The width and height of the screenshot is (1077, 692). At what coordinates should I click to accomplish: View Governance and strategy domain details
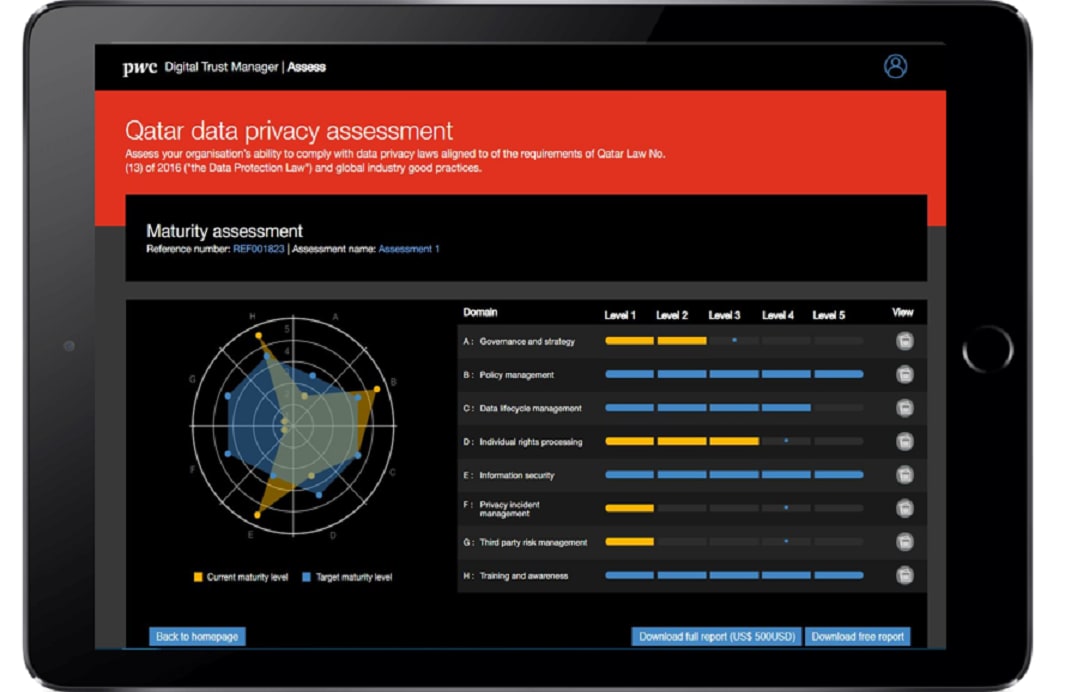click(x=904, y=341)
